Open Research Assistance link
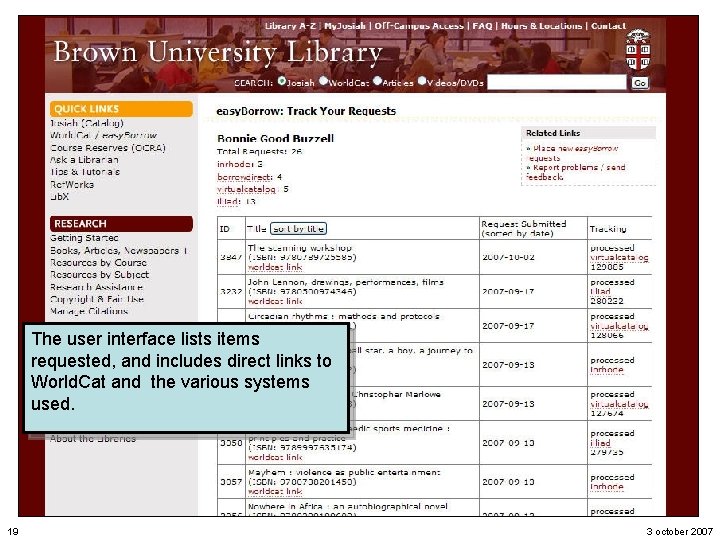 96,287
